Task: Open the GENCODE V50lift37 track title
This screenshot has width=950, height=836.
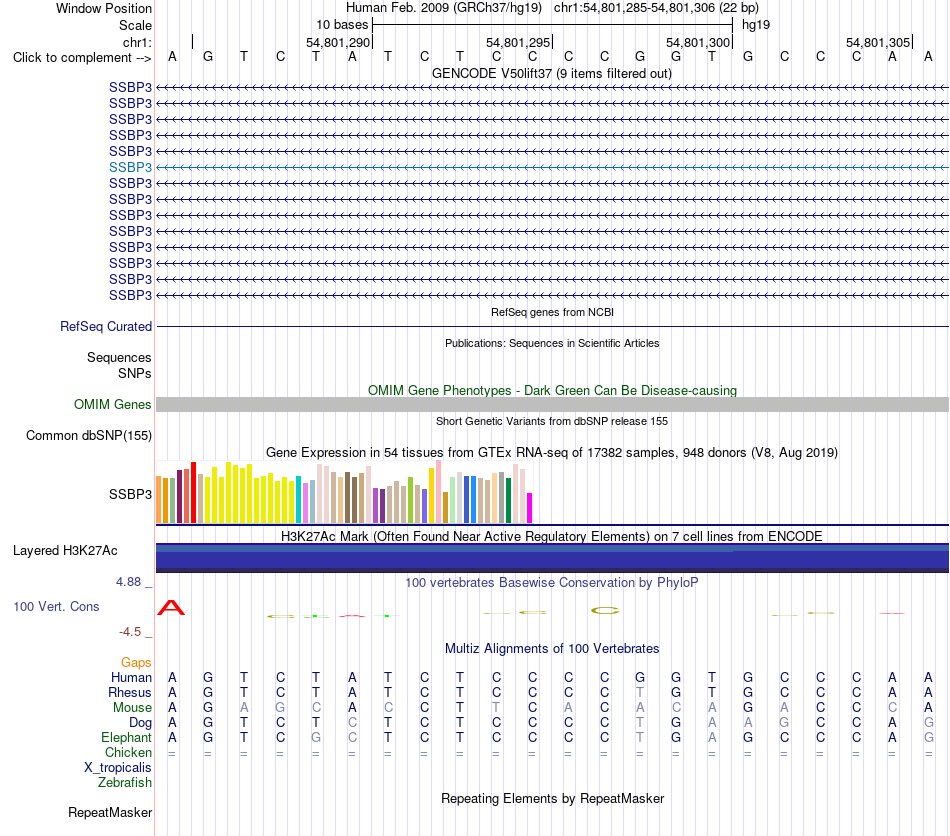Action: pyautogui.click(x=551, y=74)
